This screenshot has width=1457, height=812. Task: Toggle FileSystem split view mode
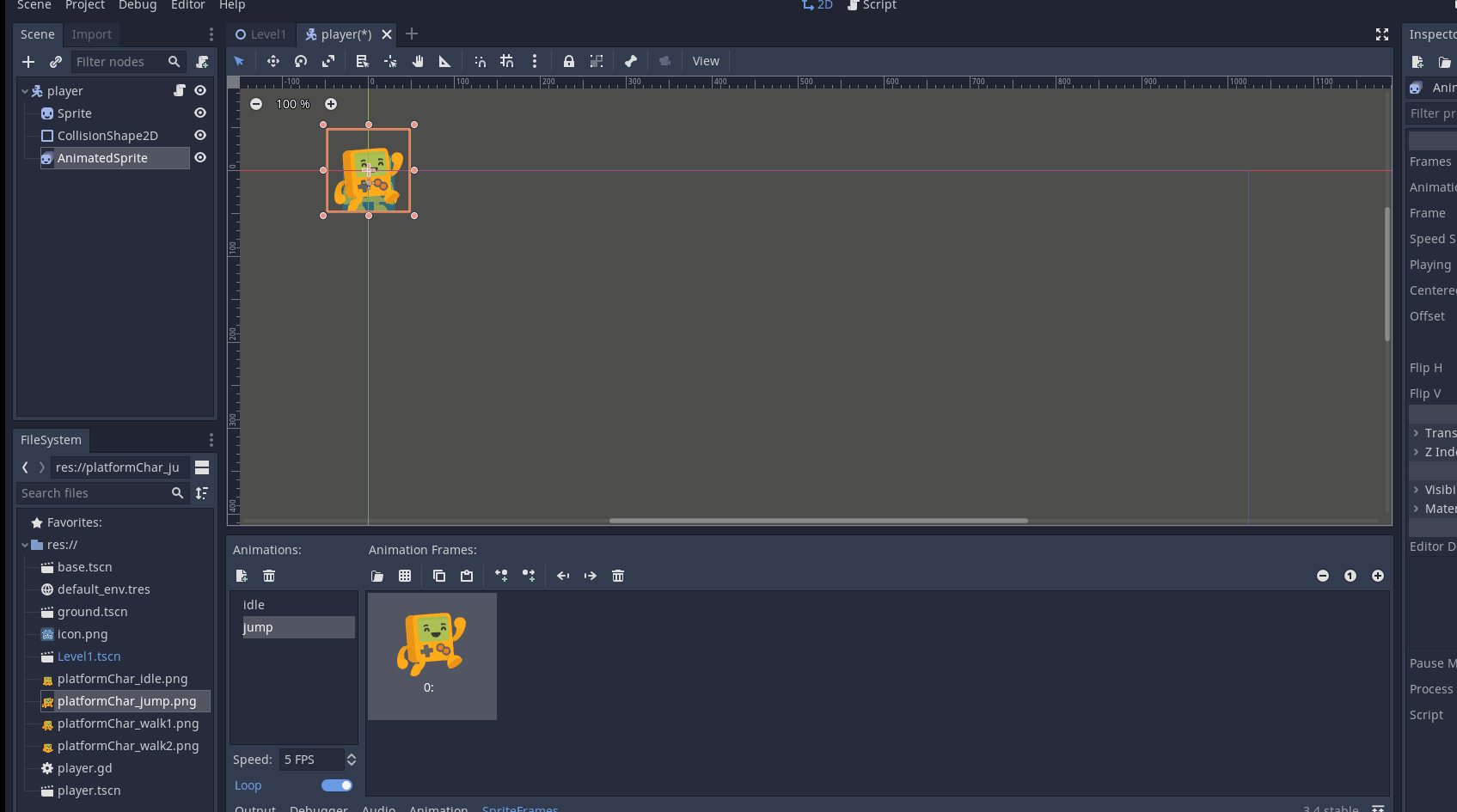tap(202, 467)
